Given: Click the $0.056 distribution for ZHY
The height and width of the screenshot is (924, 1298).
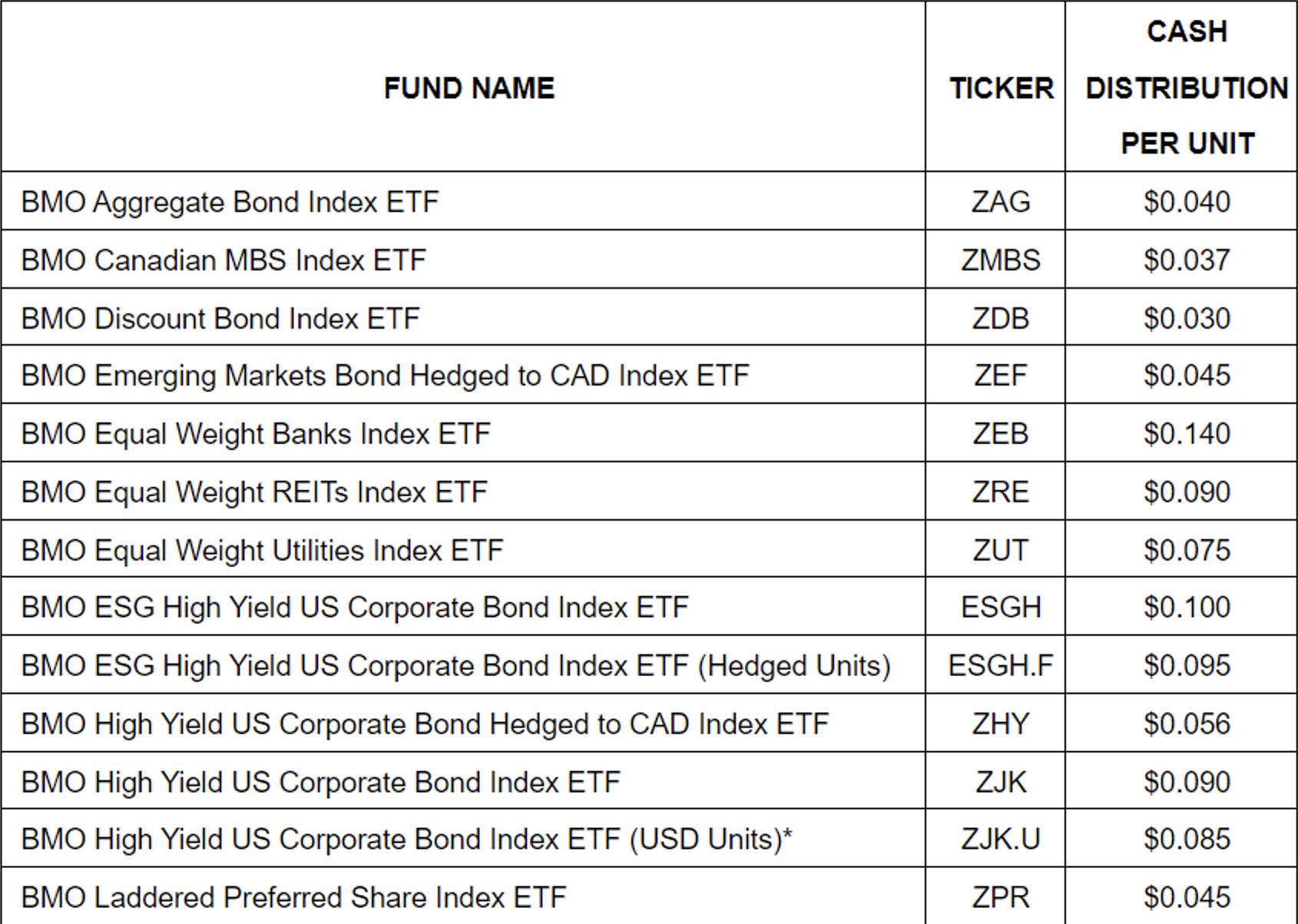Looking at the screenshot, I should 1186,724.
